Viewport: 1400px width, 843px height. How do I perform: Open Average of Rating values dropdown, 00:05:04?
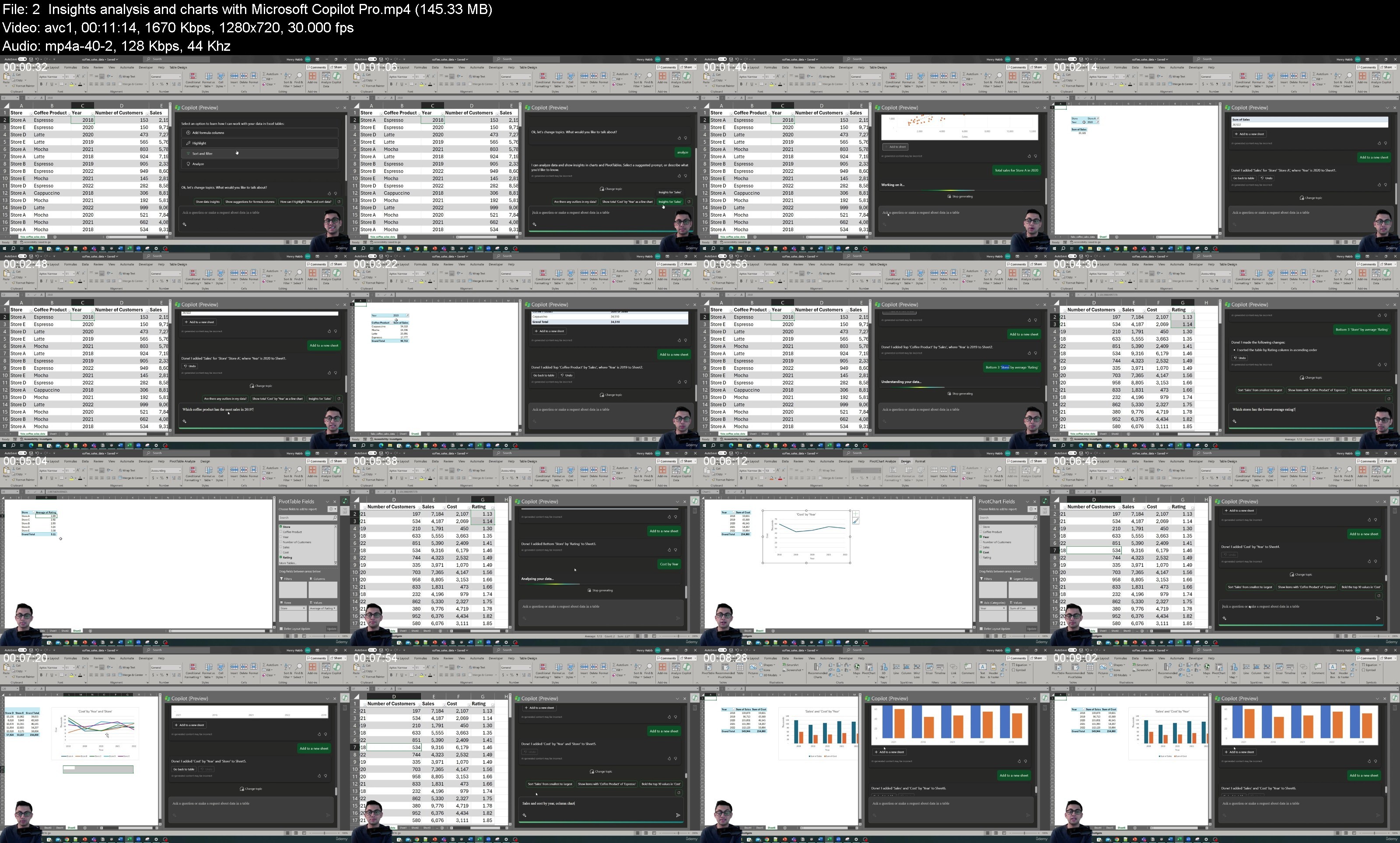(335, 608)
